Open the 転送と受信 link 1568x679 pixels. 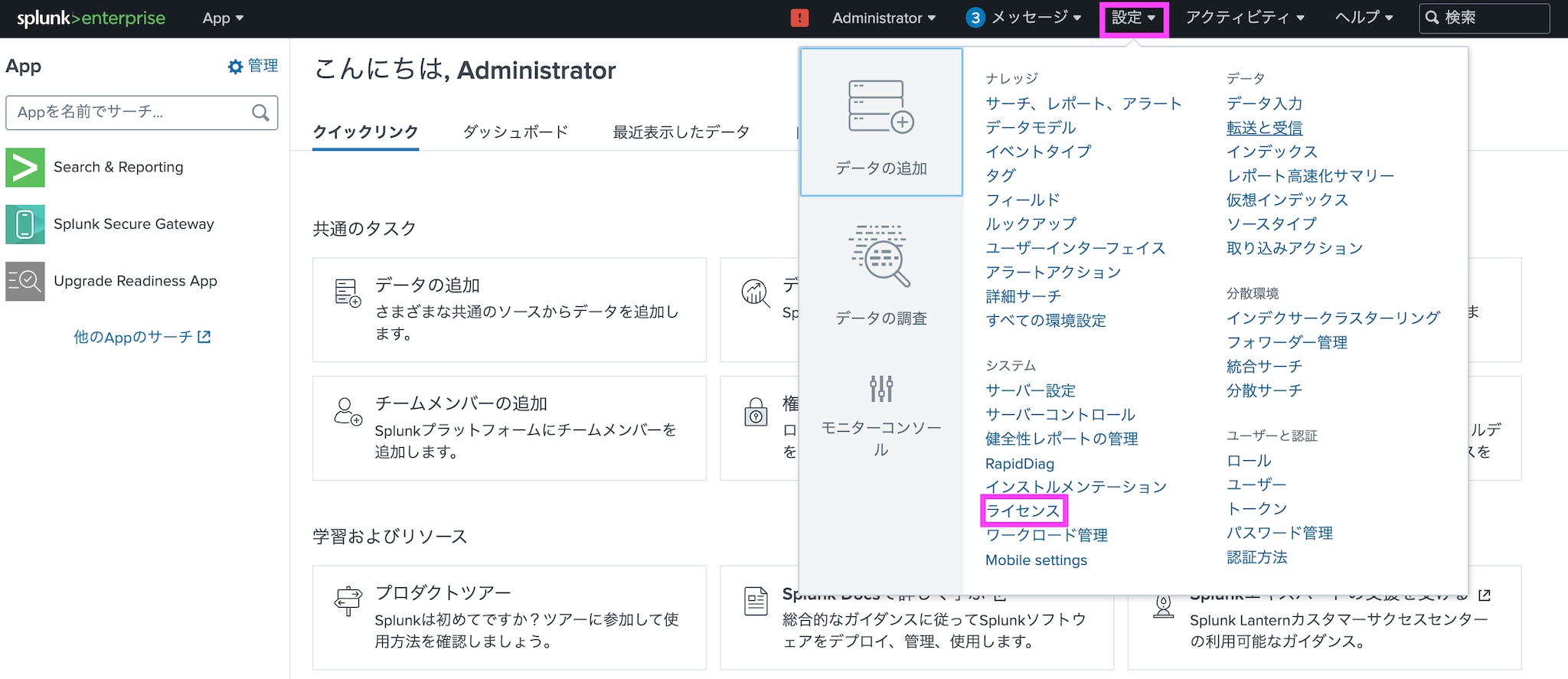(x=1264, y=128)
